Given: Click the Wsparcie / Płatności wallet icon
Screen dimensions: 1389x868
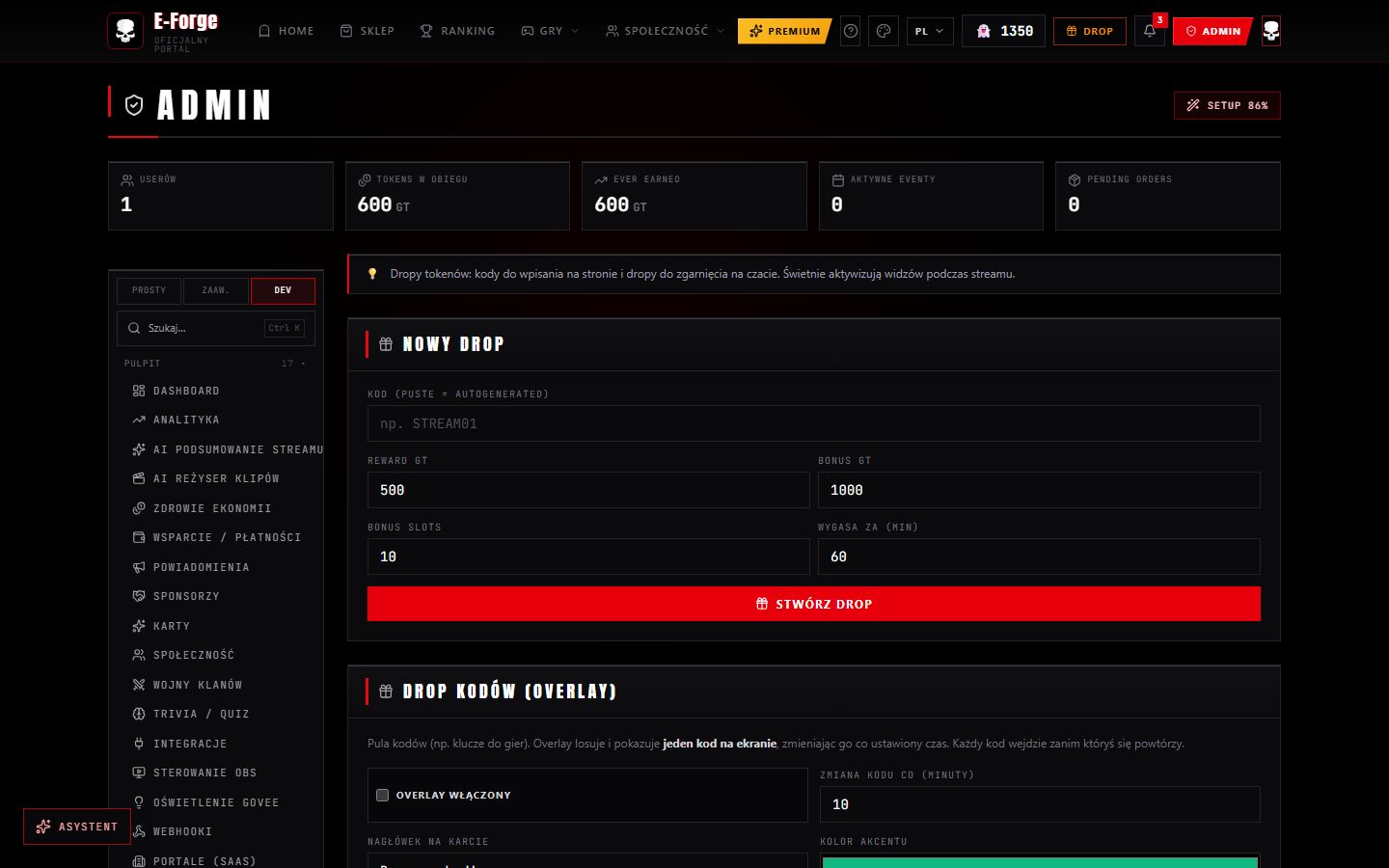Looking at the screenshot, I should tap(139, 537).
